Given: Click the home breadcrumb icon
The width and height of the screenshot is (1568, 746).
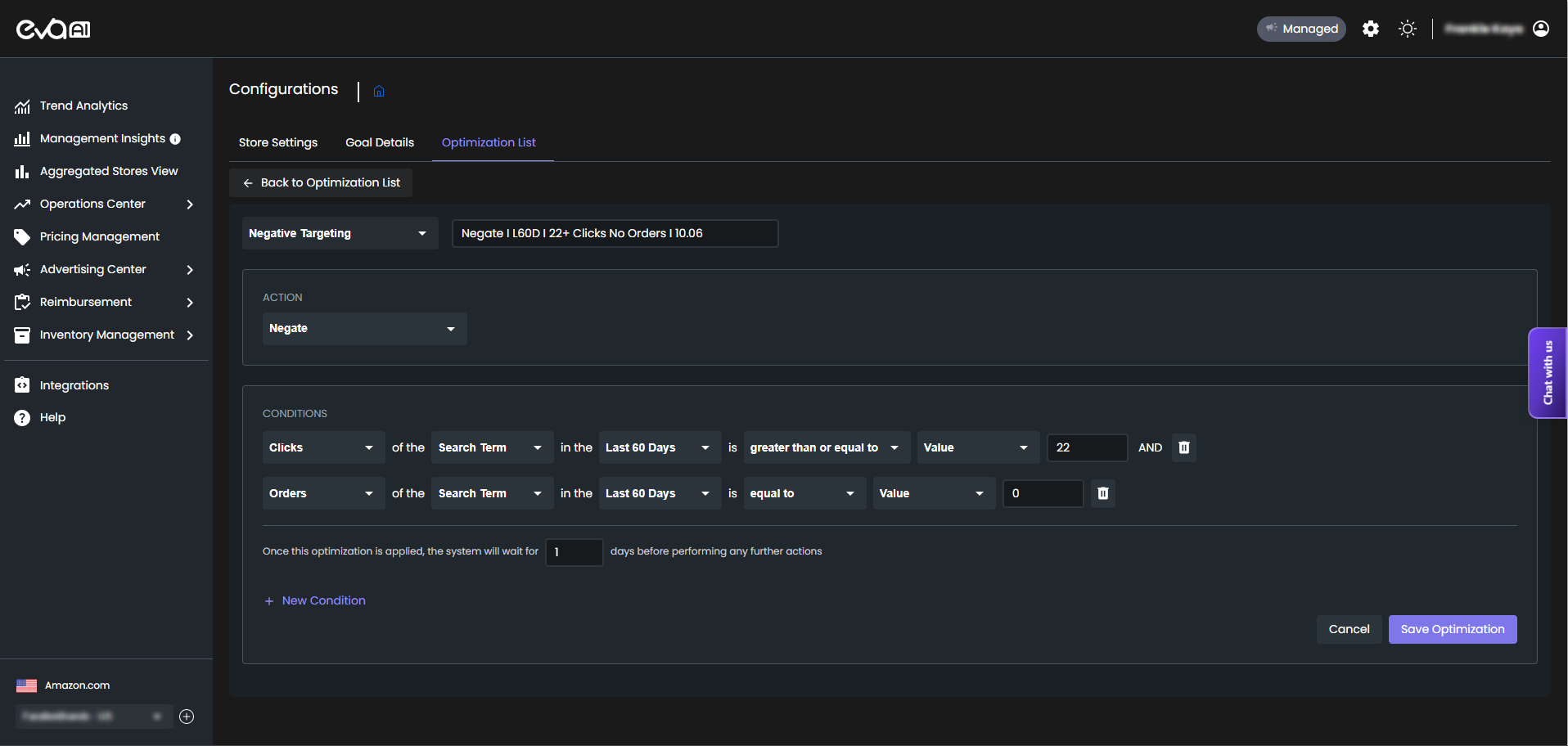Looking at the screenshot, I should (x=379, y=91).
